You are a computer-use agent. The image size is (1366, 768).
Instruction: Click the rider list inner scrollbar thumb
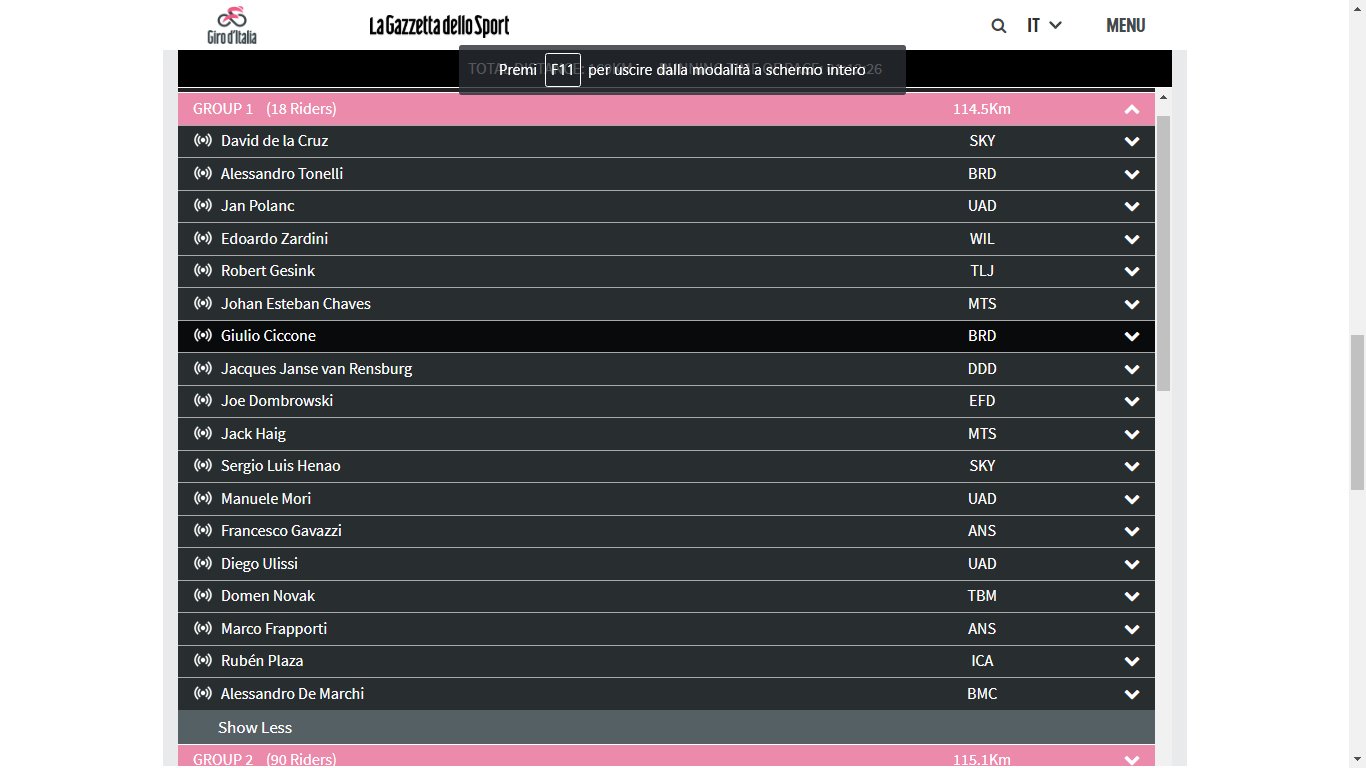pos(1164,253)
